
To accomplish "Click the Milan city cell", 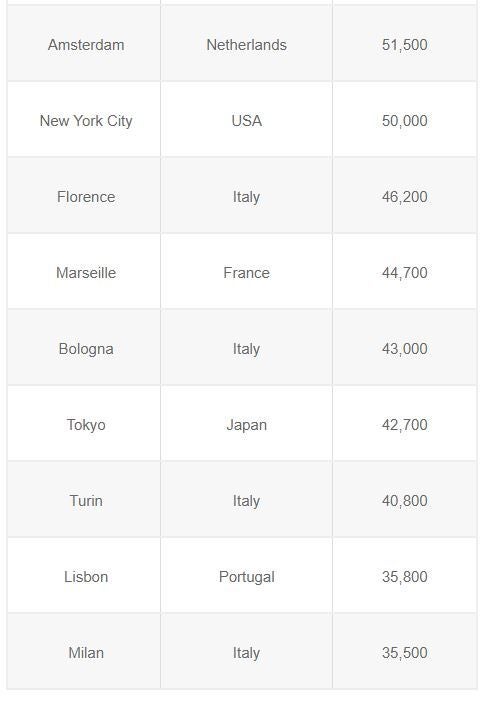I will [x=84, y=651].
